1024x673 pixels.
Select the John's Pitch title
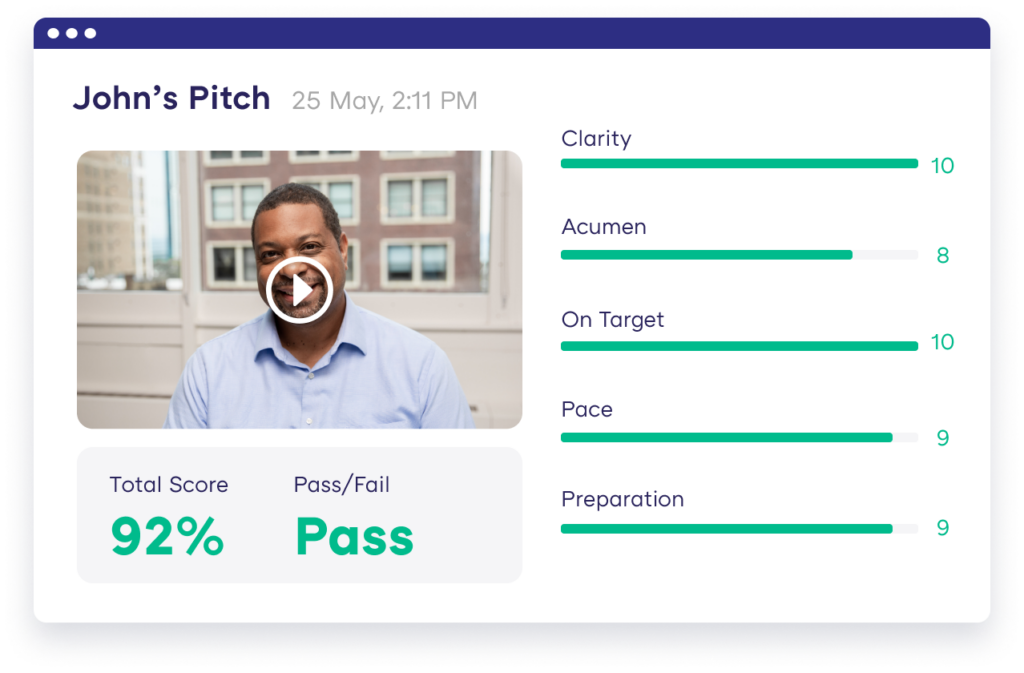[x=171, y=98]
